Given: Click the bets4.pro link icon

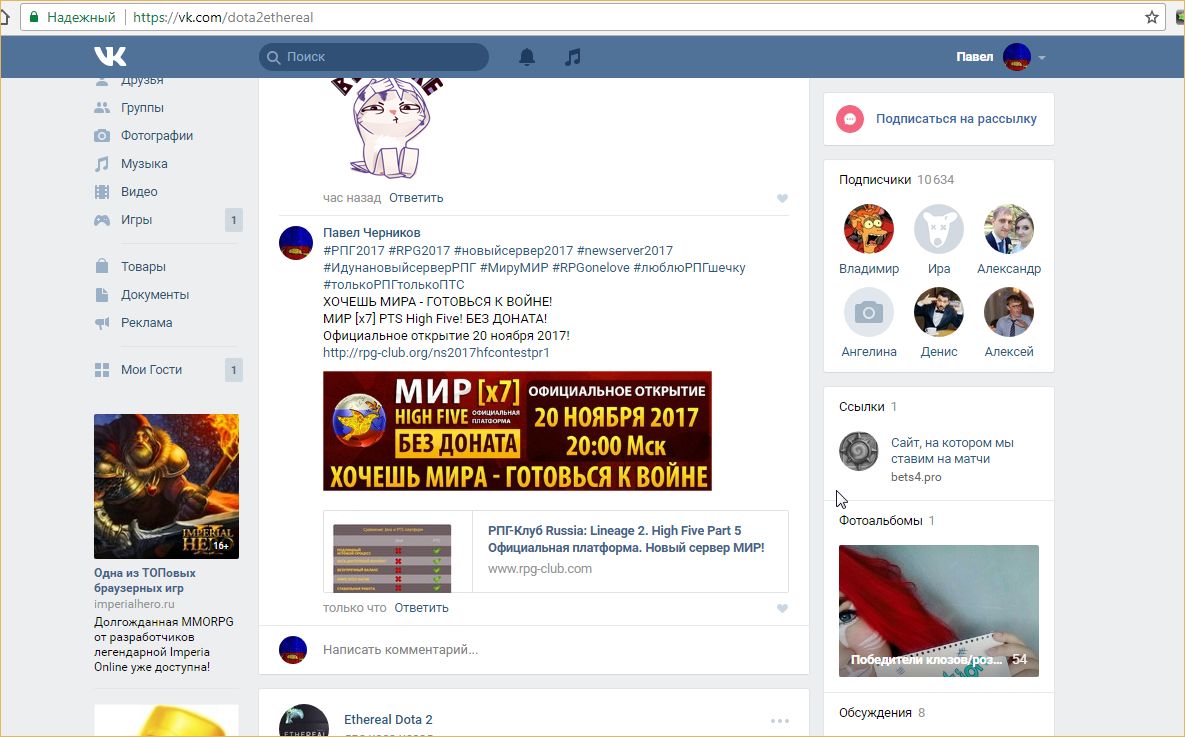Looking at the screenshot, I should click(859, 451).
